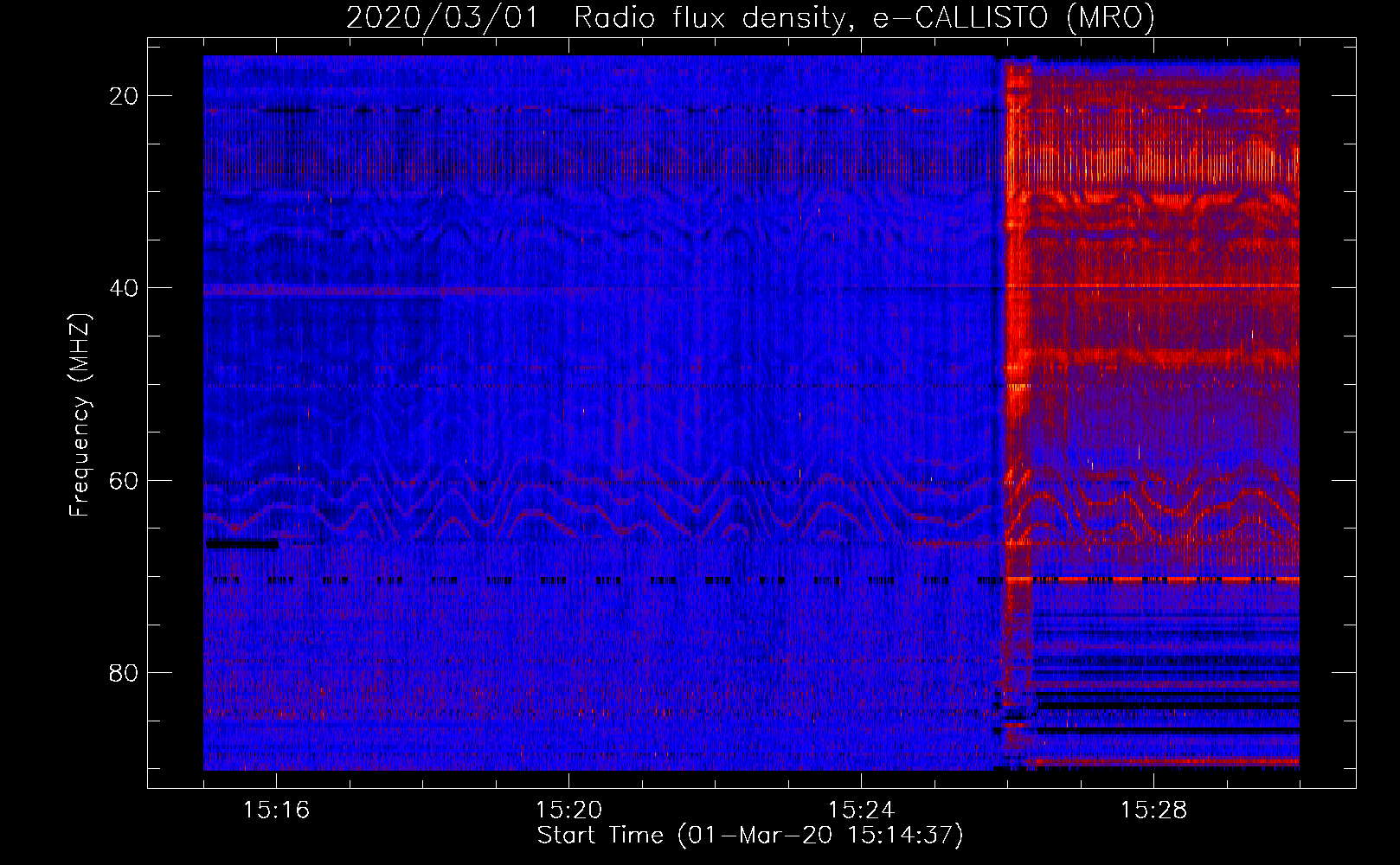Click the '15:20' time tick label

[x=568, y=811]
